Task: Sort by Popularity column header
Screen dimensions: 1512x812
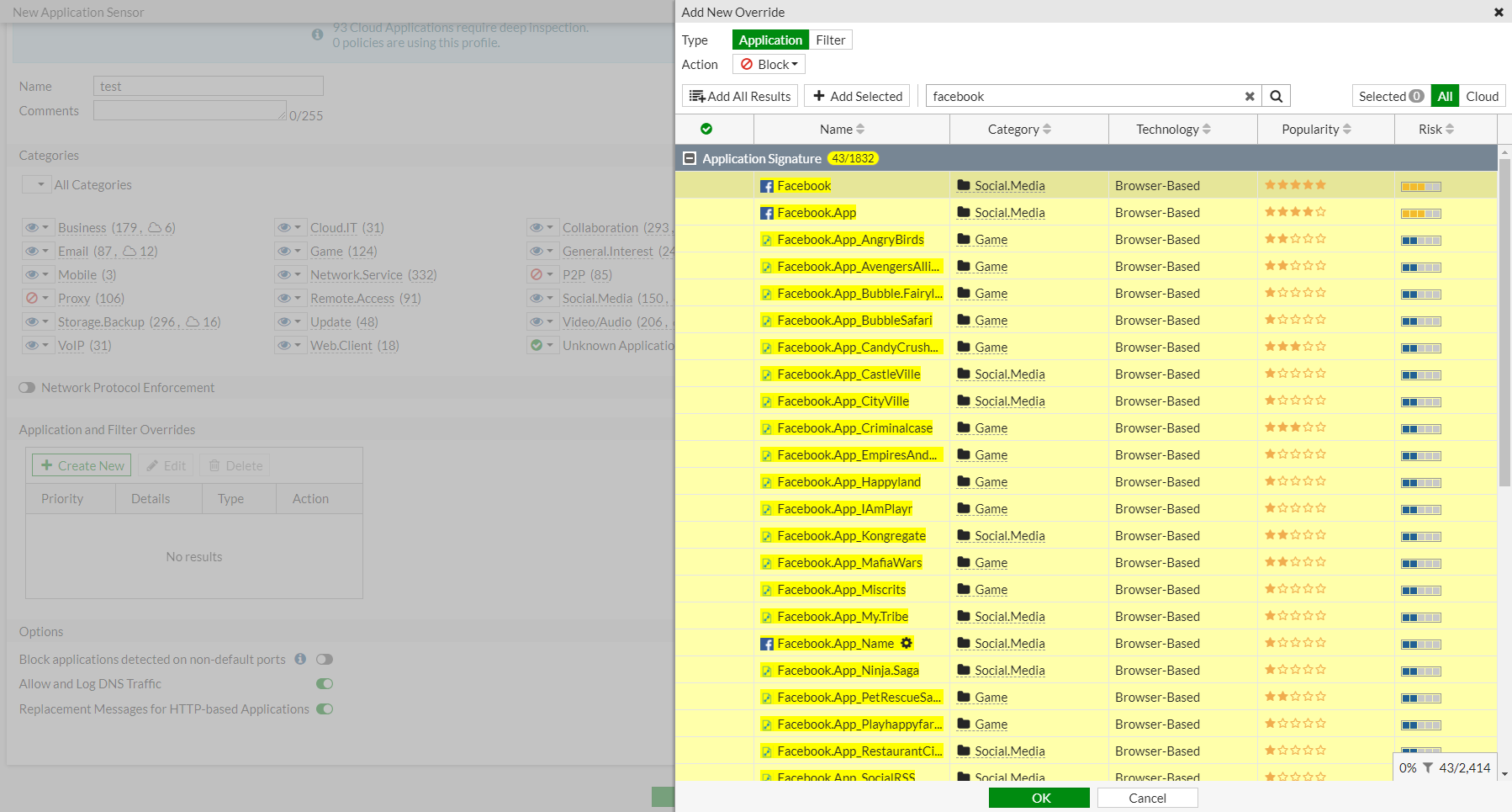Action: 1325,129
